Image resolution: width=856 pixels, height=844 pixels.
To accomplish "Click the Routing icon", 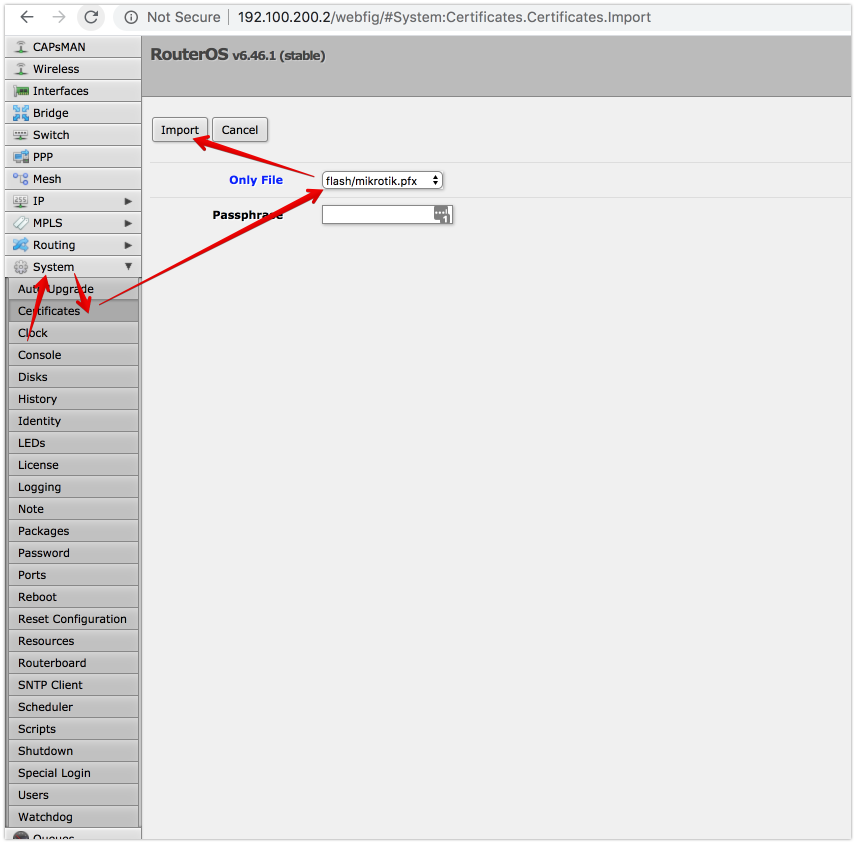I will pyautogui.click(x=21, y=245).
